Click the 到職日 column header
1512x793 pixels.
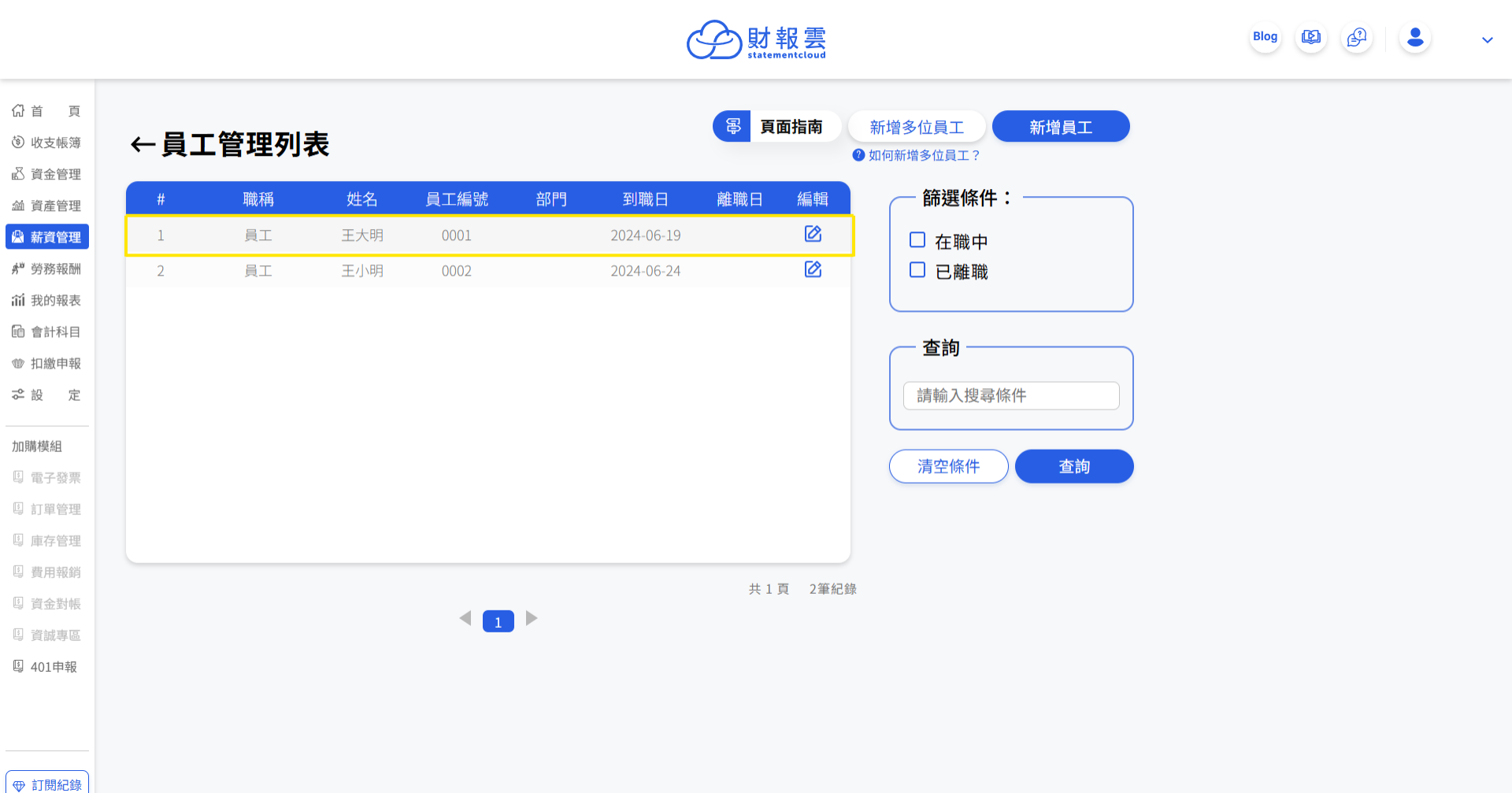[x=646, y=199]
